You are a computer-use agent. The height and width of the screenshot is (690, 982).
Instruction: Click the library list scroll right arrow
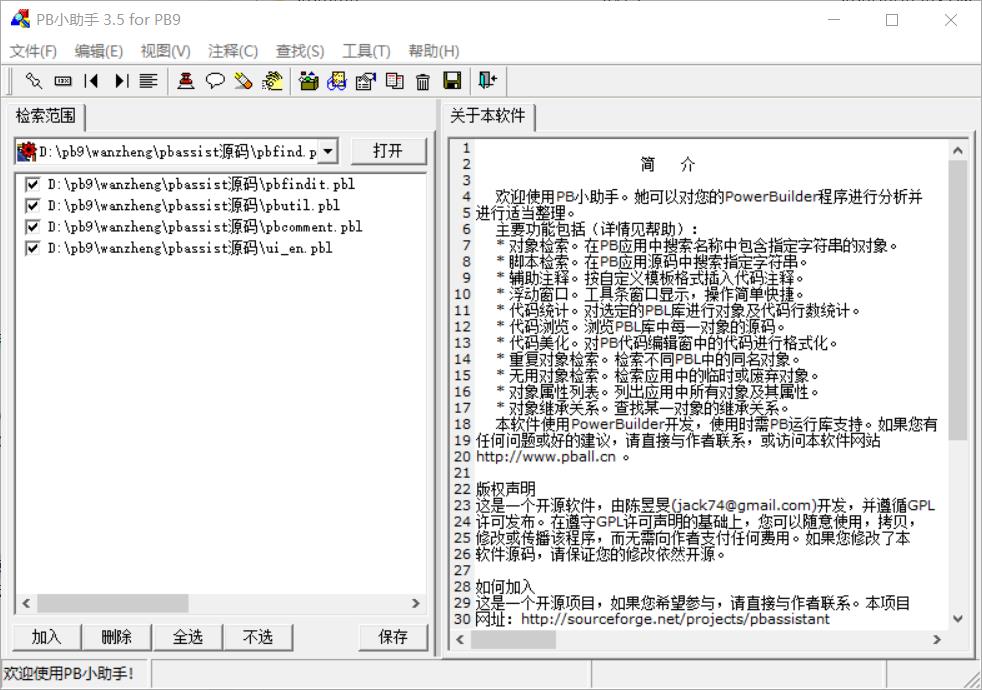pos(416,603)
